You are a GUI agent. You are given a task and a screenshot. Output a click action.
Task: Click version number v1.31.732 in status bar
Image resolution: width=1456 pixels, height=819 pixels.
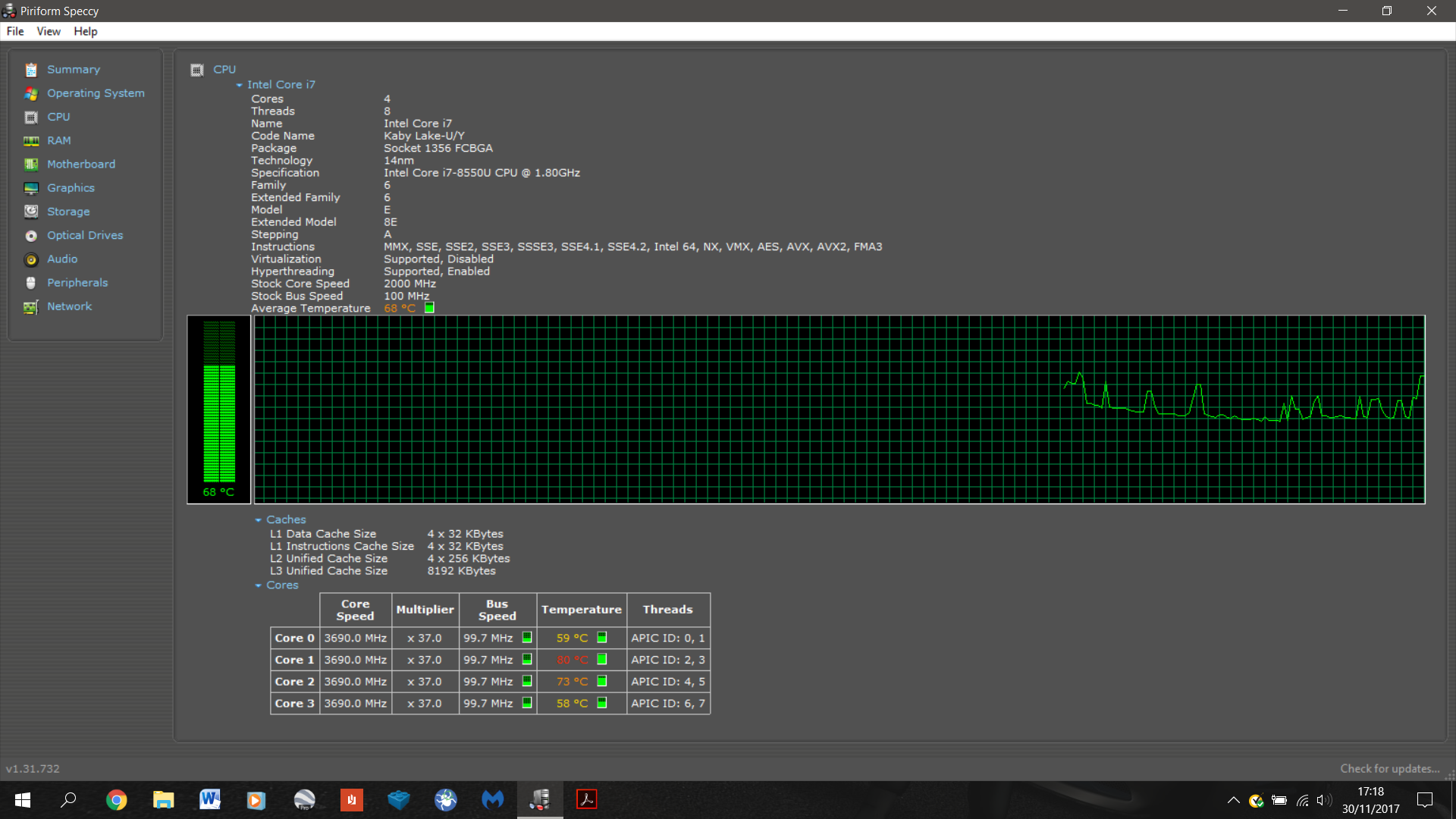(33, 769)
